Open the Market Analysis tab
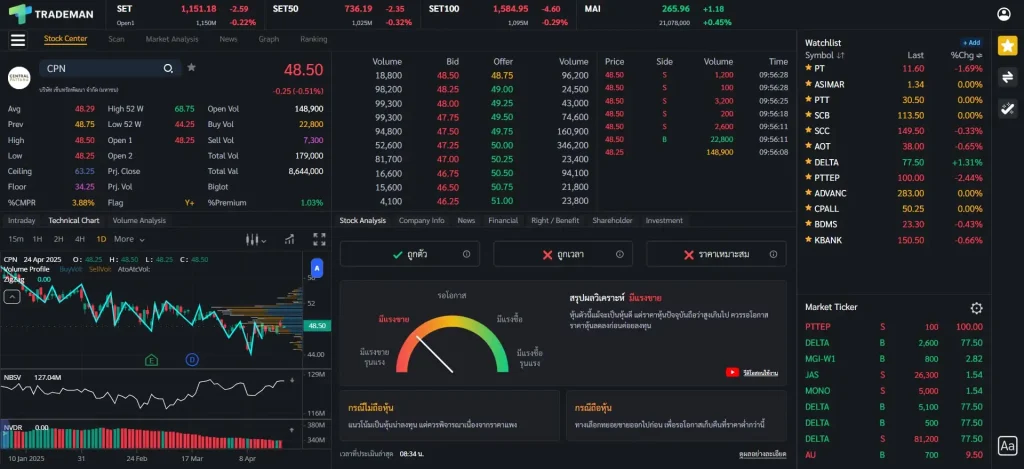1024x469 pixels. (x=172, y=39)
